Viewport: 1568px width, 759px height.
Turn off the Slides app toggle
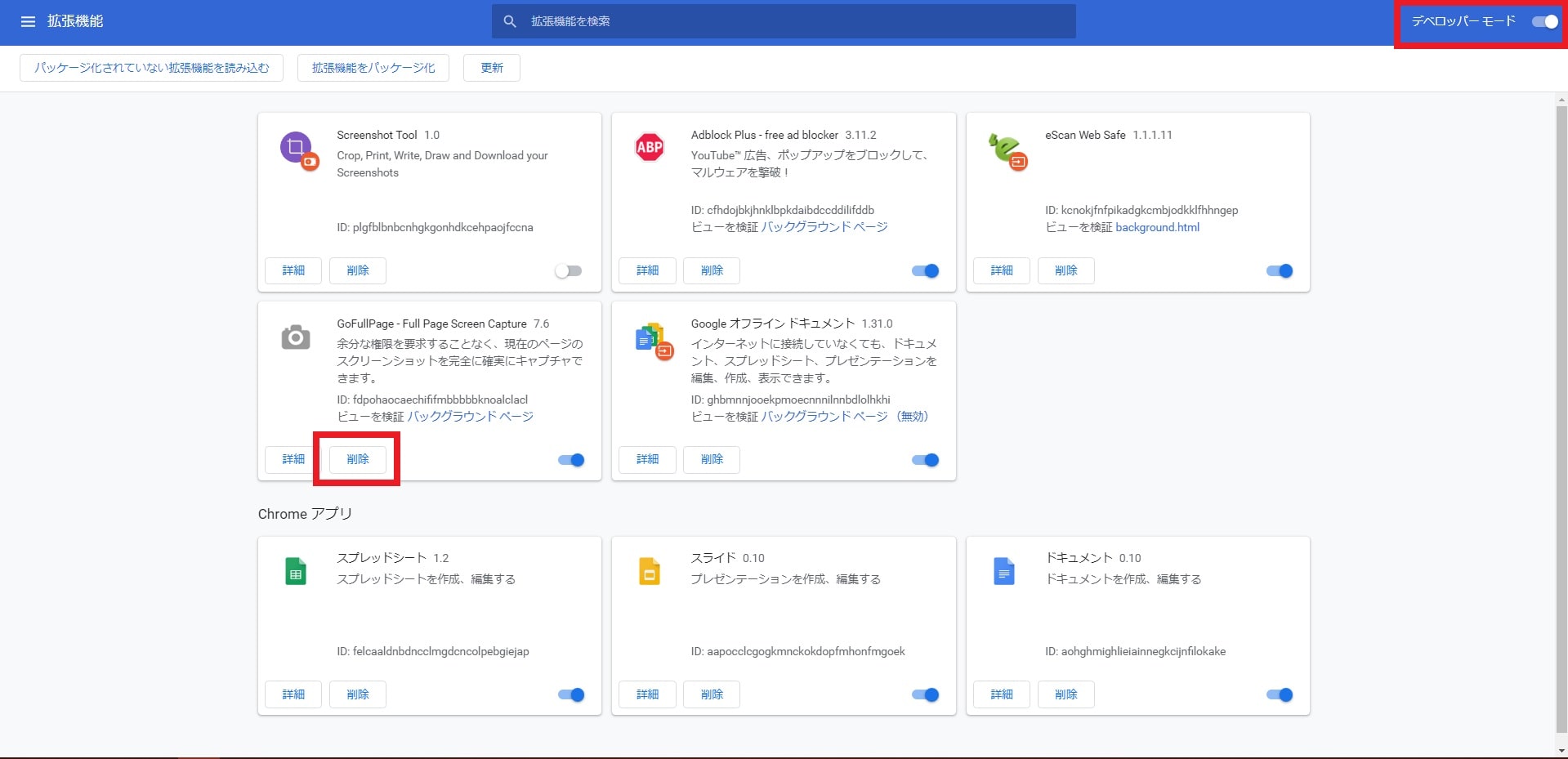[x=925, y=695]
